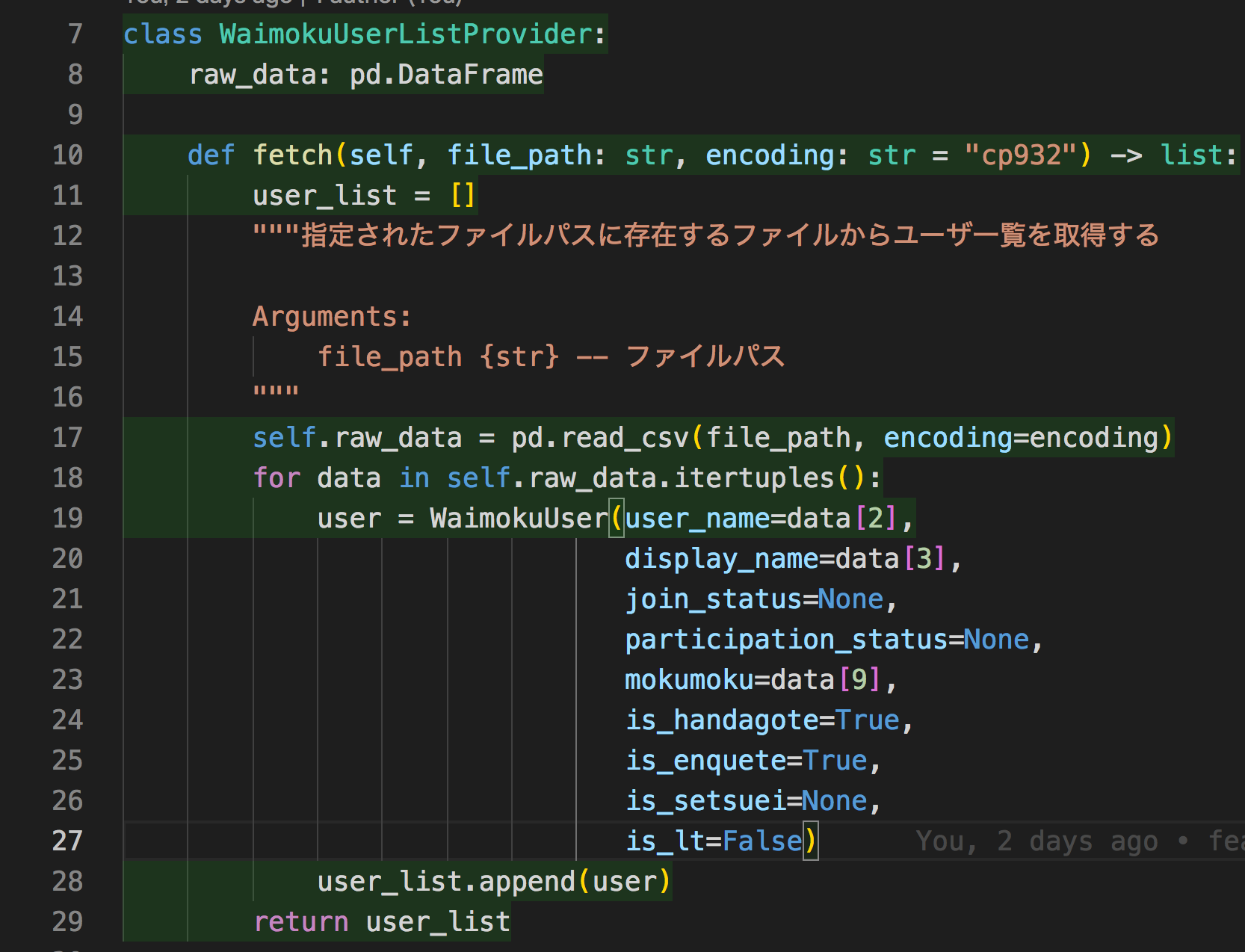Image resolution: width=1245 pixels, height=952 pixels.
Task: Click the Japanese docstring on line 12
Action: [x=705, y=236]
